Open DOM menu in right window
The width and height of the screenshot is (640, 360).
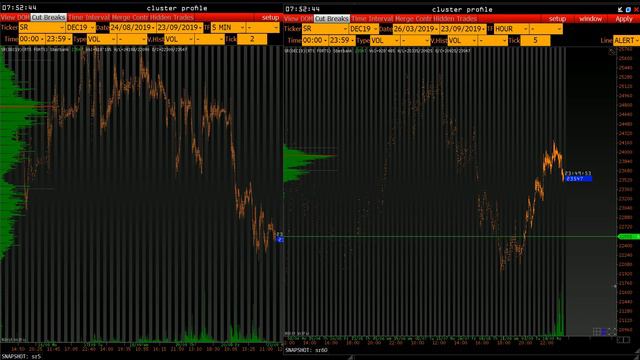coord(307,19)
